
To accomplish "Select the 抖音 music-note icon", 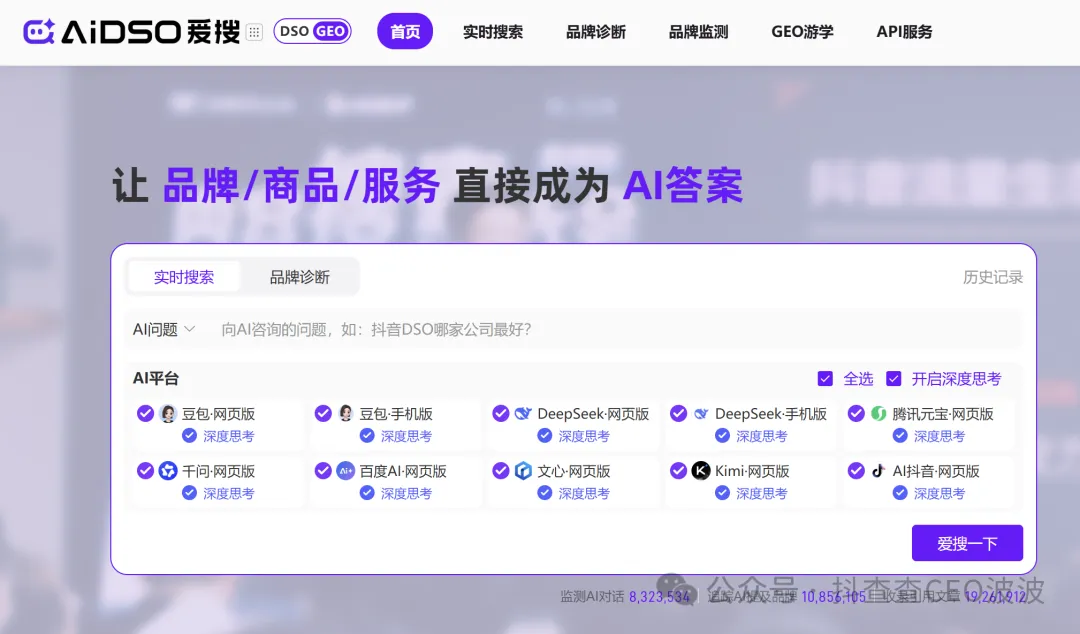I will click(879, 470).
